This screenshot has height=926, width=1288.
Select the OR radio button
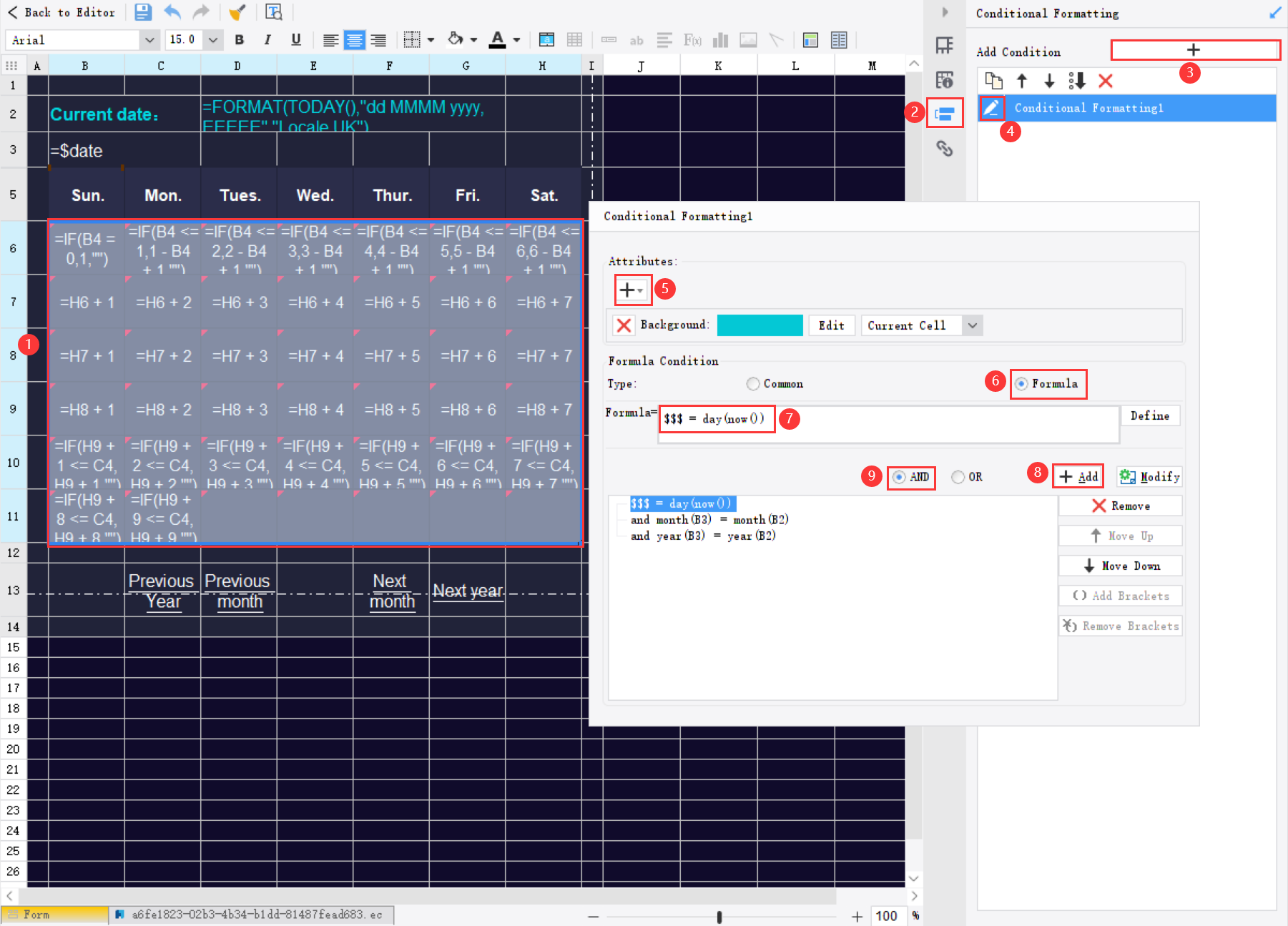pos(958,477)
